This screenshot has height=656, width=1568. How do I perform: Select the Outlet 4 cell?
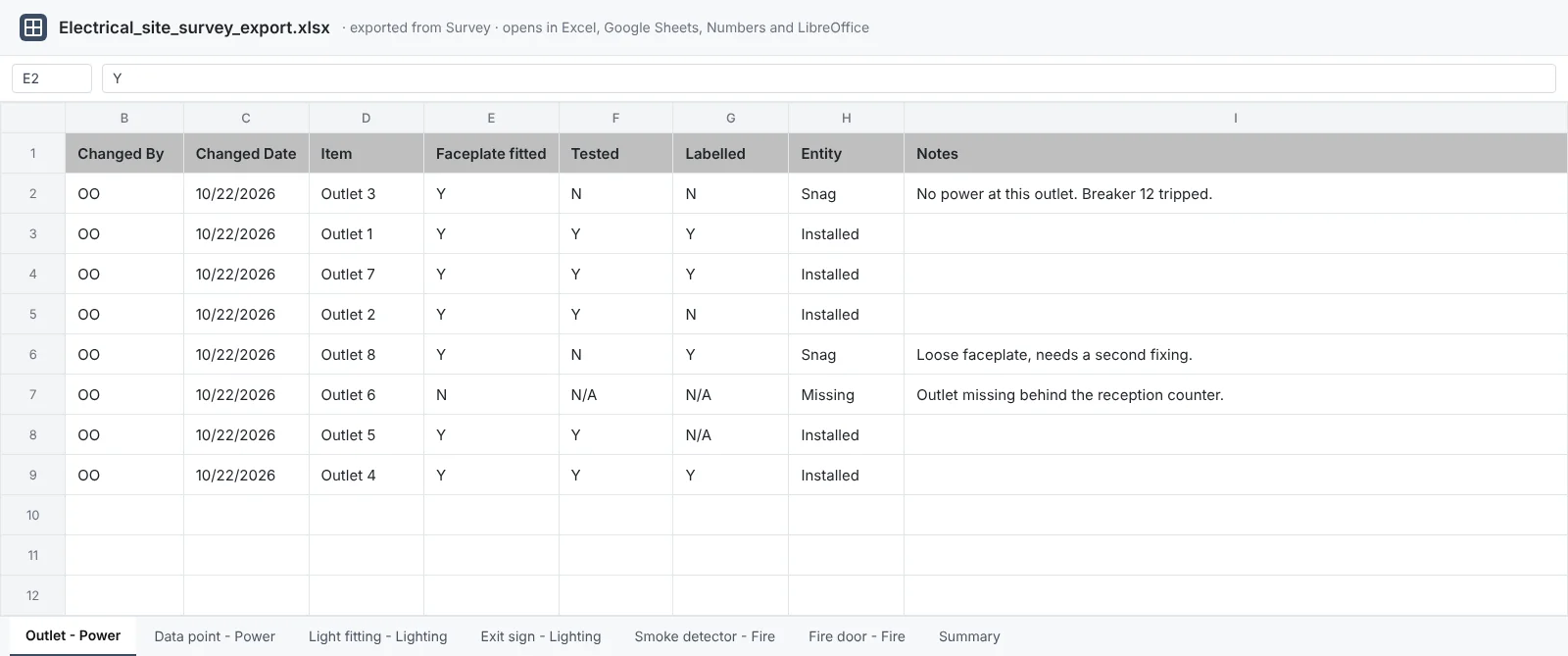coord(367,475)
